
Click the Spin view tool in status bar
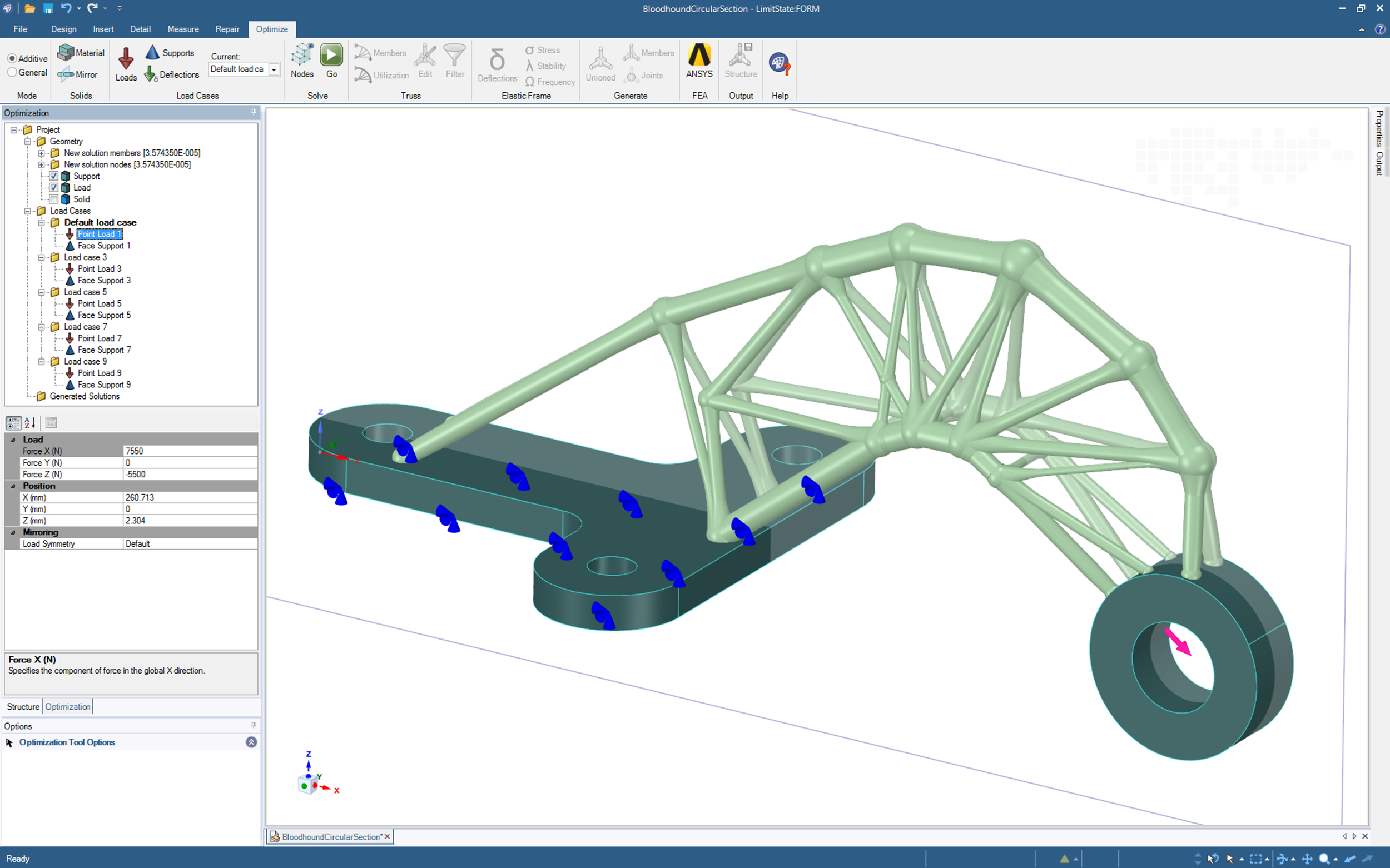[1282, 859]
